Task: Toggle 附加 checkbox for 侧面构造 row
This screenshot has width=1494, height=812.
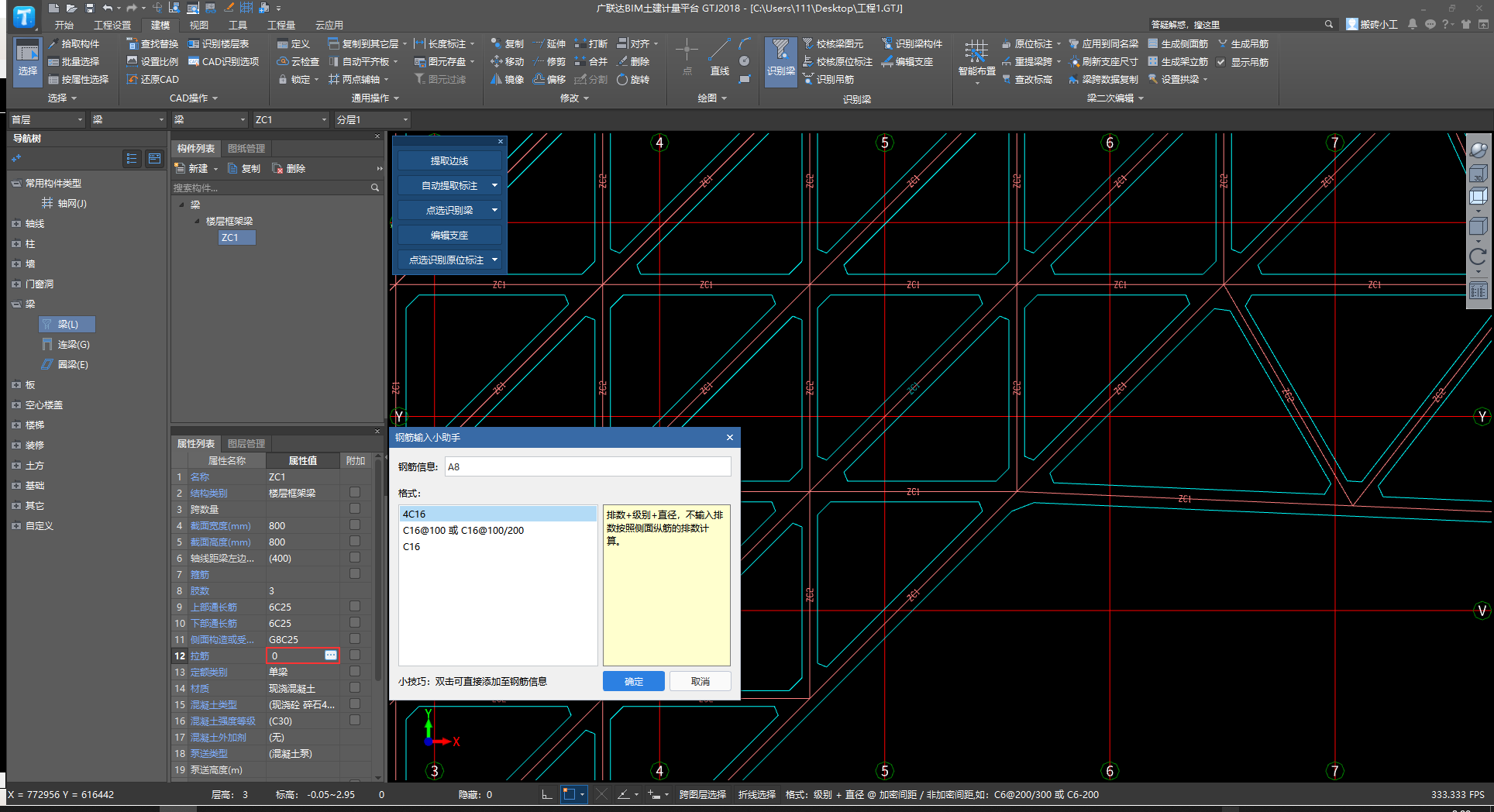Action: click(x=355, y=638)
